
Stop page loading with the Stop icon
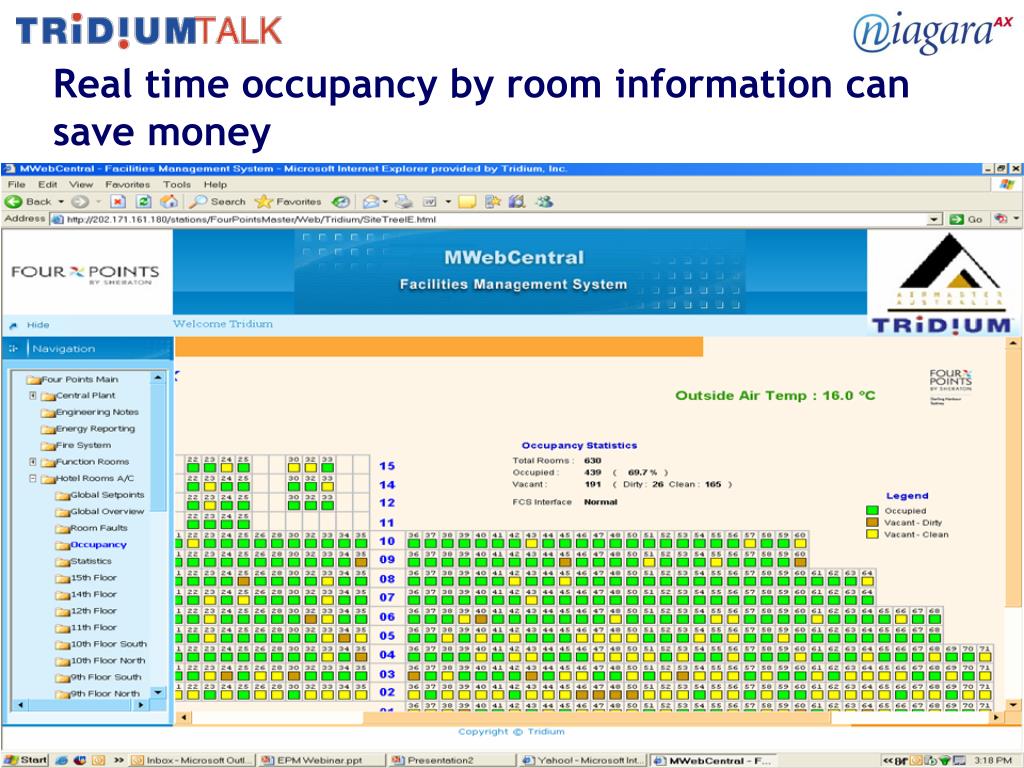pos(118,202)
